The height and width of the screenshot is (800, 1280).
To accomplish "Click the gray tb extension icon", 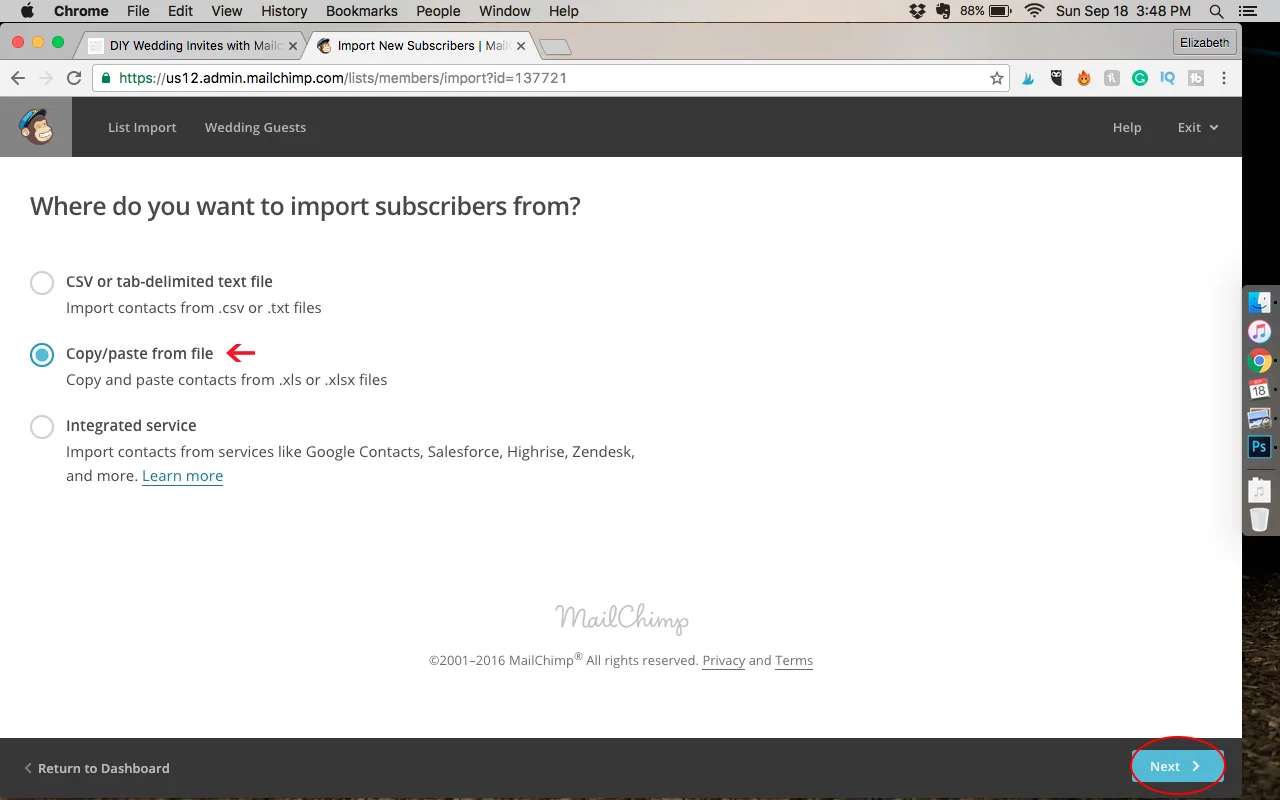I will coord(1195,78).
